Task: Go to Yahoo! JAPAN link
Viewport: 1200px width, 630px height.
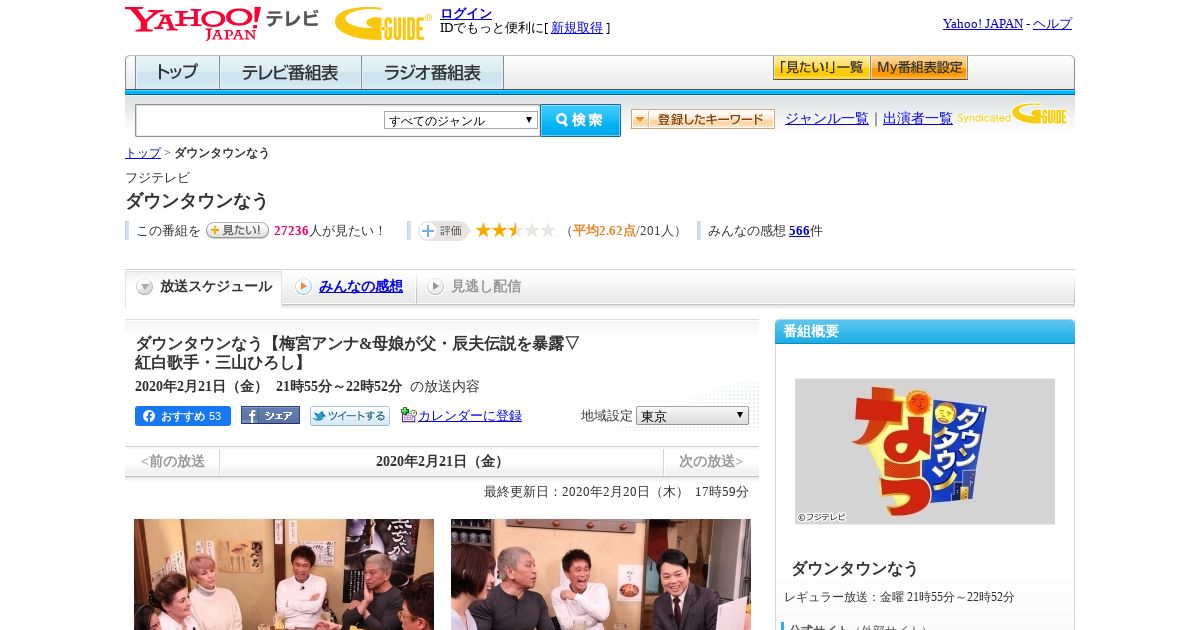Action: tap(983, 23)
